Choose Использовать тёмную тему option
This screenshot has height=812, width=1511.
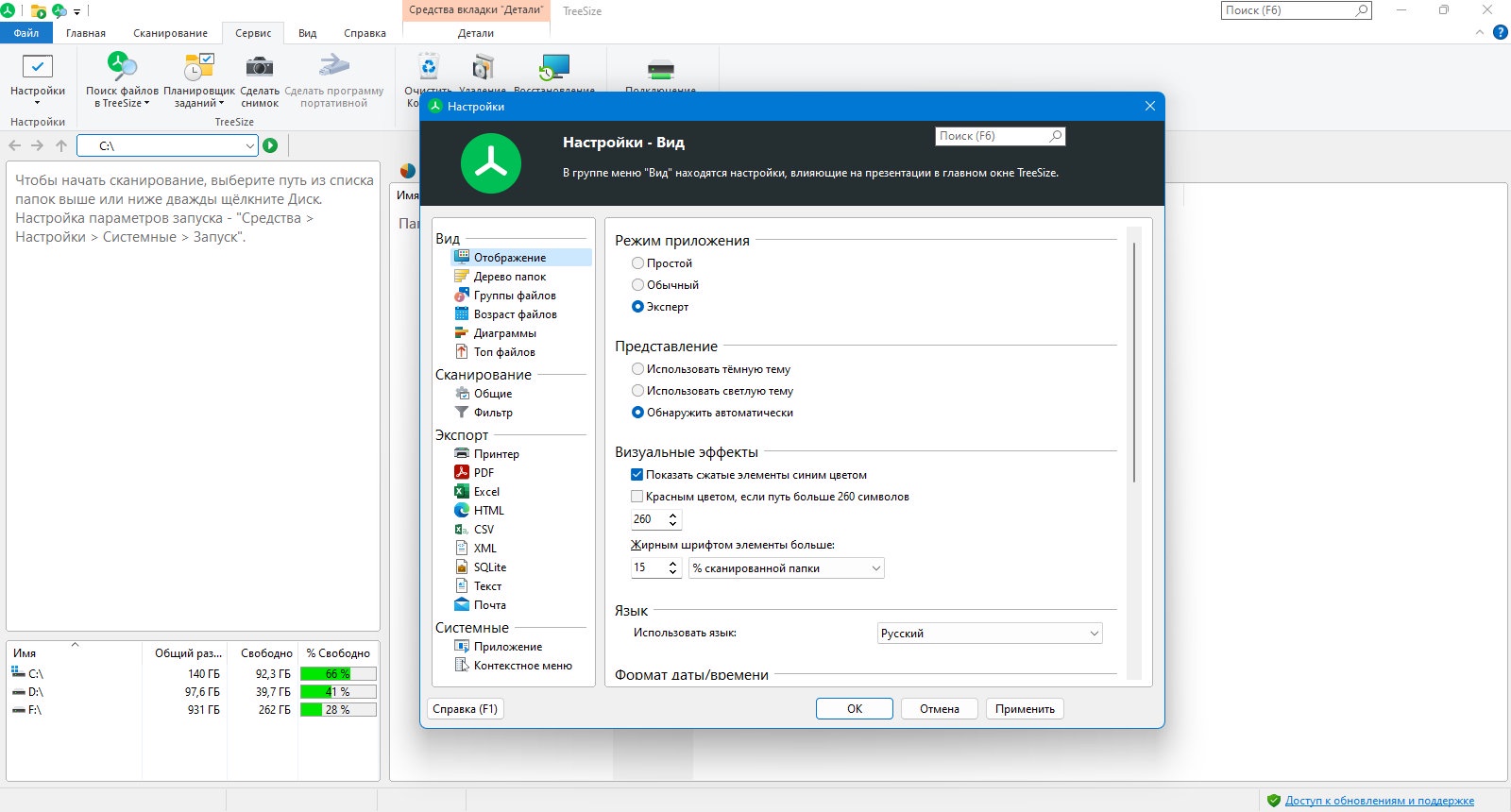point(711,369)
